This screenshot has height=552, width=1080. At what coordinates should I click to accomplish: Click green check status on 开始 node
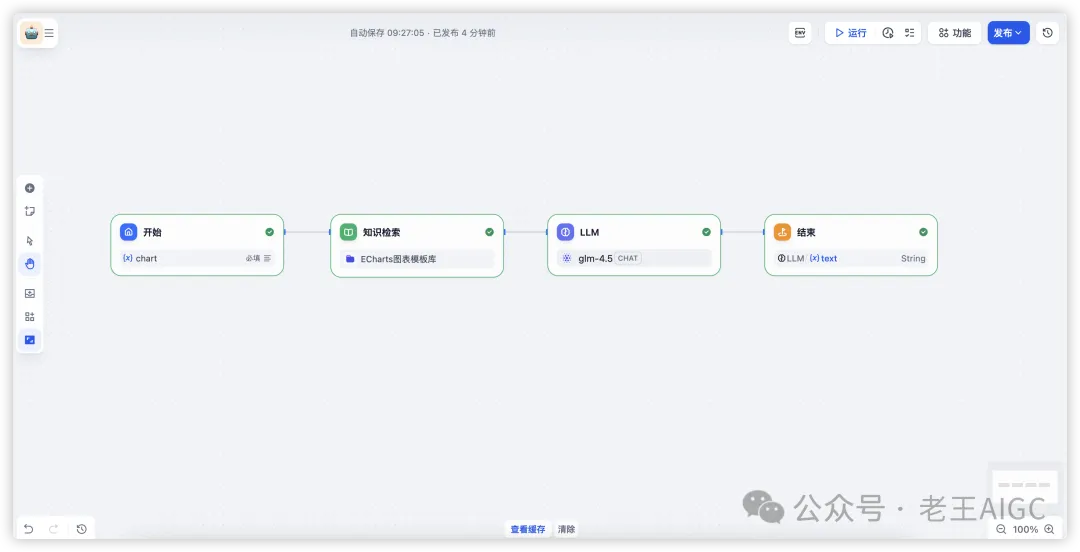269,232
